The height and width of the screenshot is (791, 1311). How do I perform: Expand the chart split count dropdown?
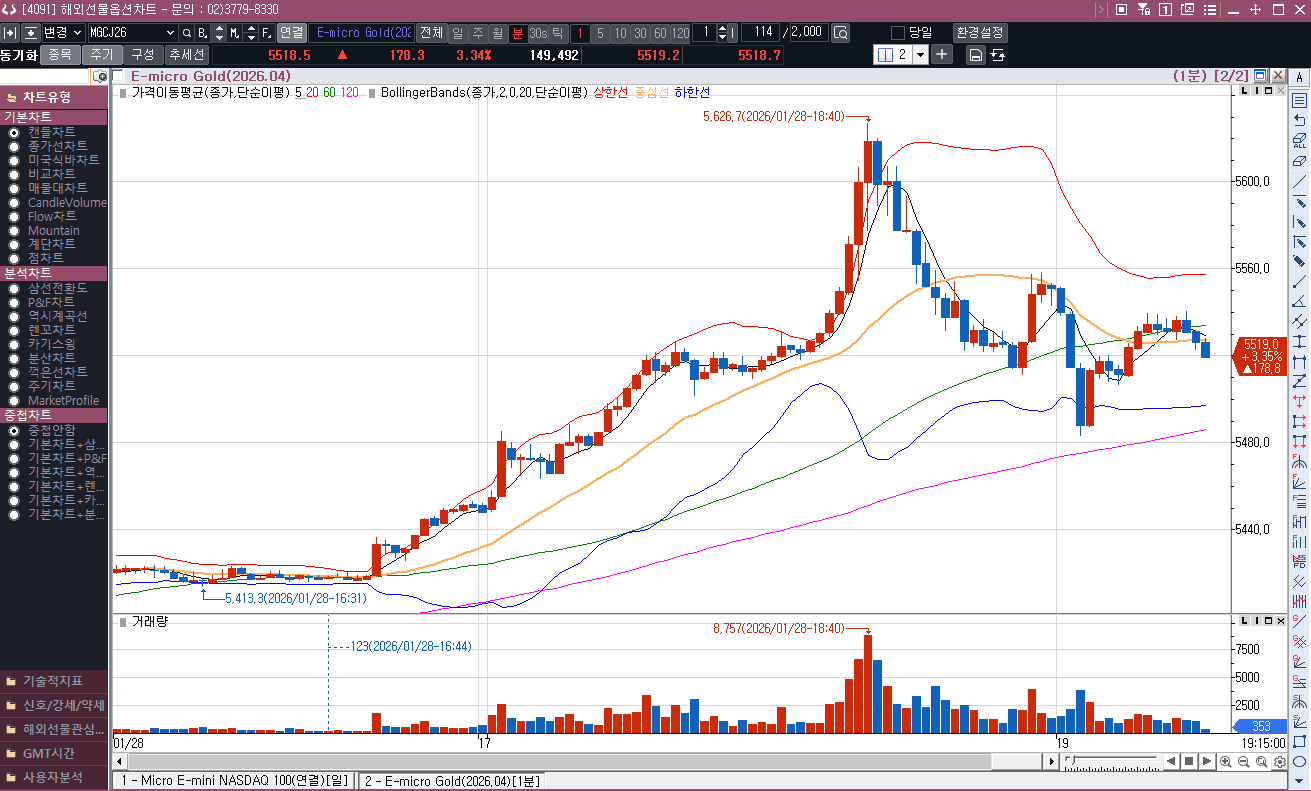pos(919,55)
